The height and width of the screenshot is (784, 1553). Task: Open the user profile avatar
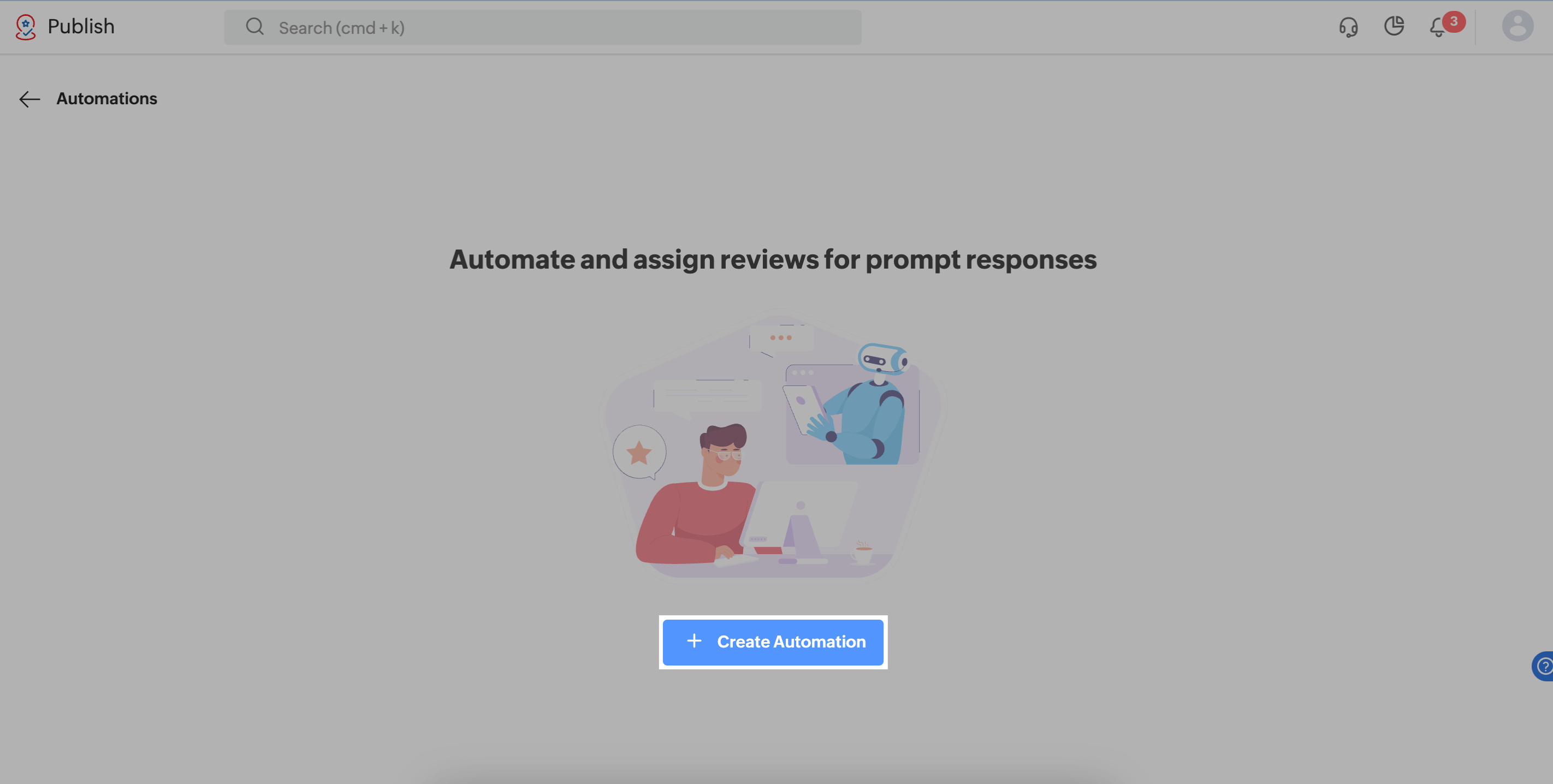pos(1518,26)
